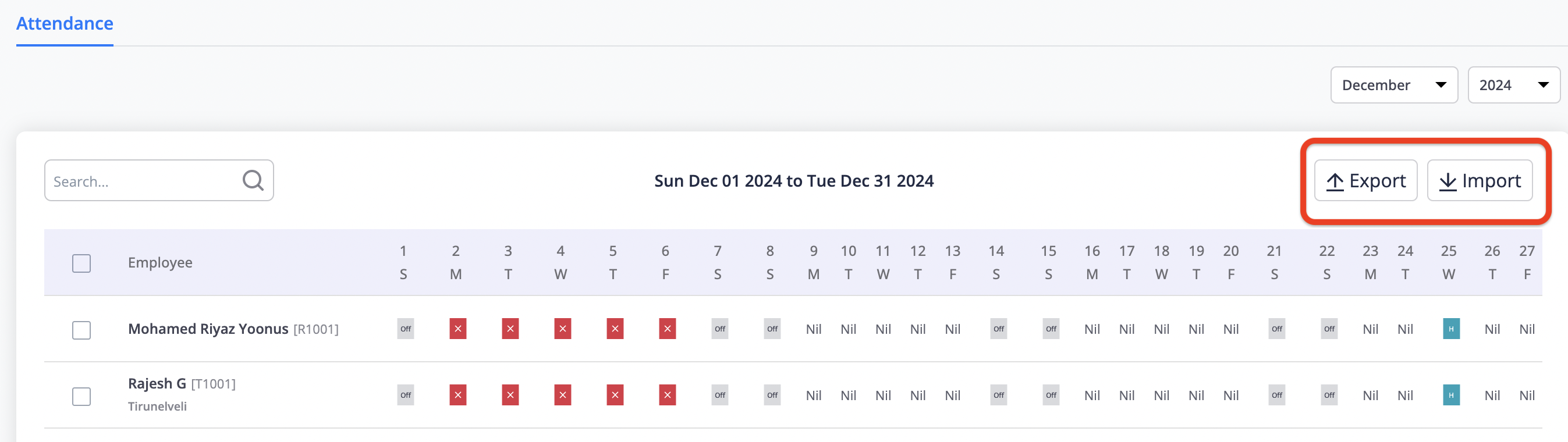Click Mohamed Riyaz's absent mark on Dec 4
Image resolution: width=1568 pixels, height=442 pixels.
point(562,329)
